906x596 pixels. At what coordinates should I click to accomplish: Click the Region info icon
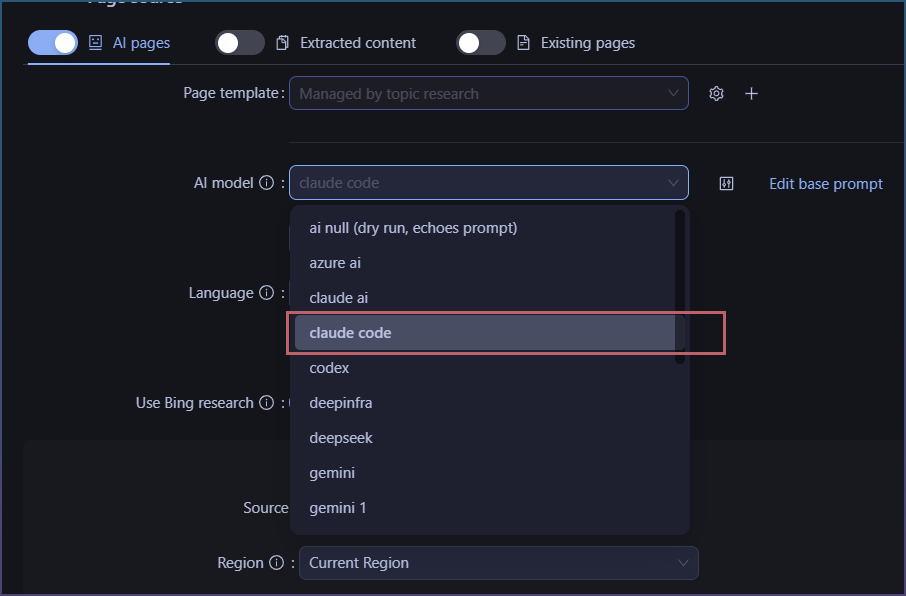(277, 562)
